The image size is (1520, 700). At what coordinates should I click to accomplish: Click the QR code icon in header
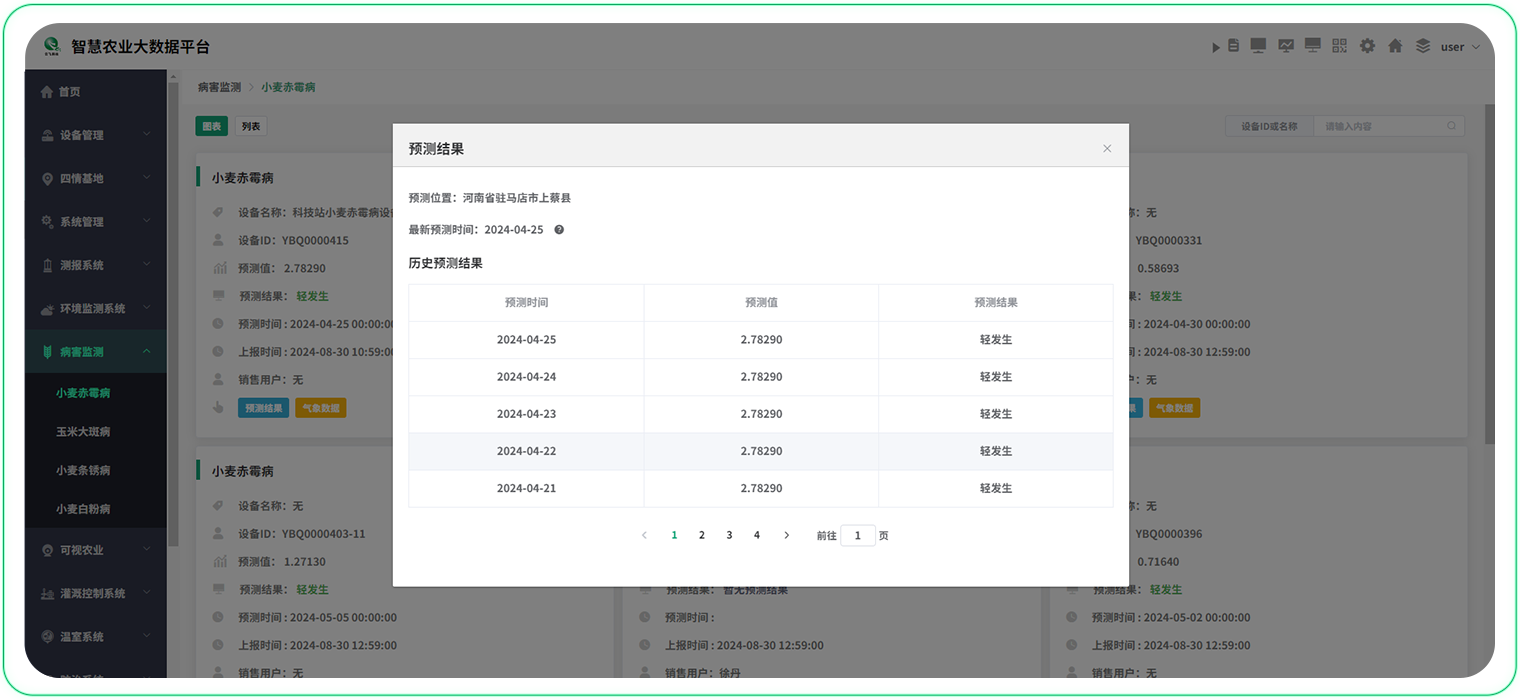click(x=1340, y=46)
